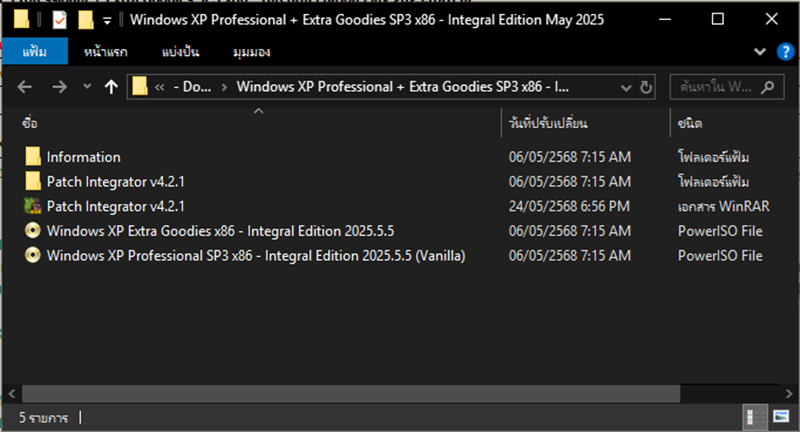Open the มุมมอง view tab
Screen dimensions: 800x432
click(x=252, y=52)
